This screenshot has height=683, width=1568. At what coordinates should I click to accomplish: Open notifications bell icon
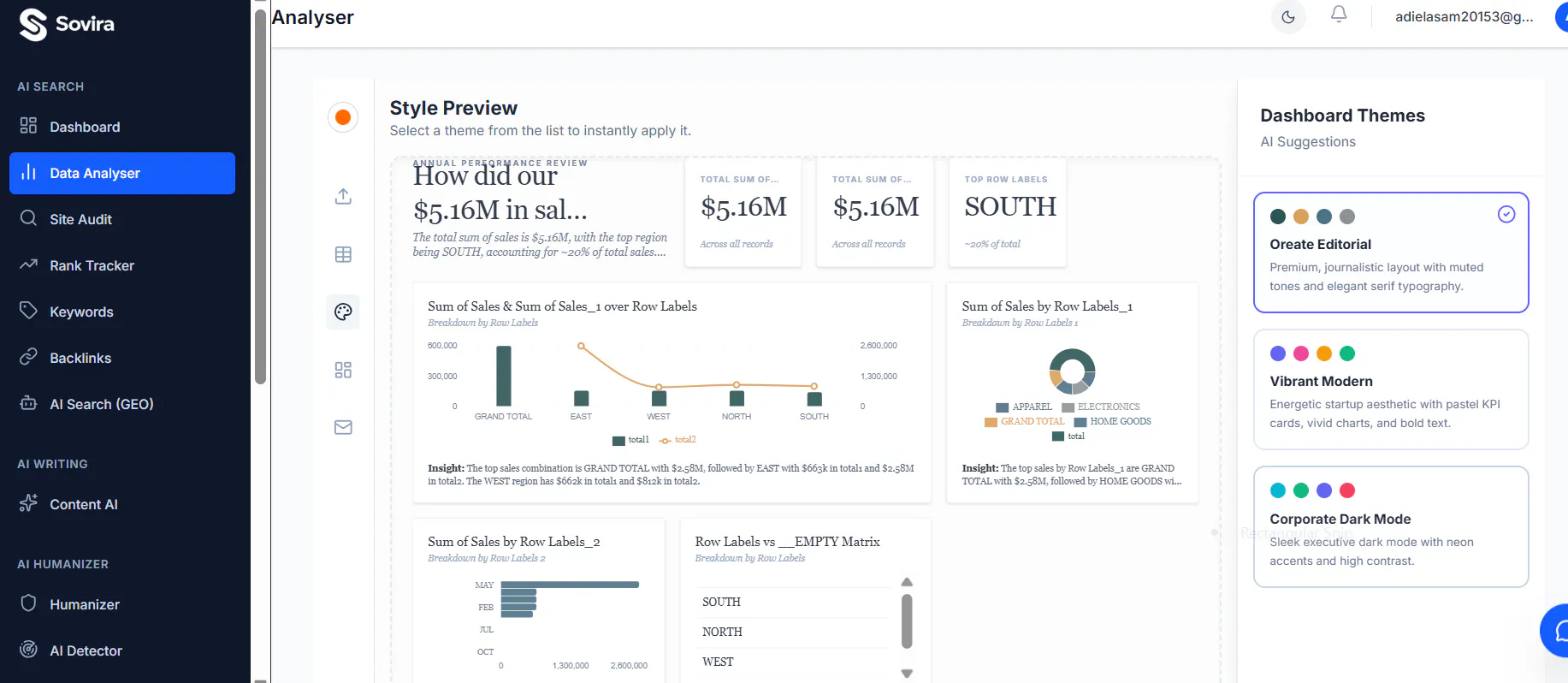[1339, 15]
